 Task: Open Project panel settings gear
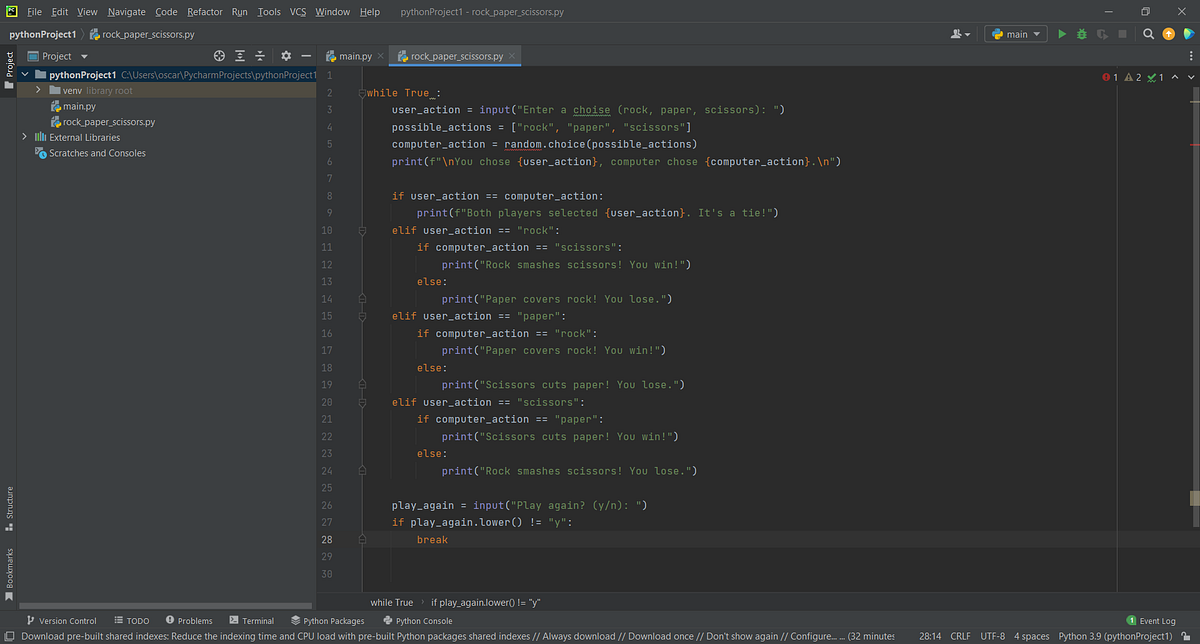click(x=285, y=57)
